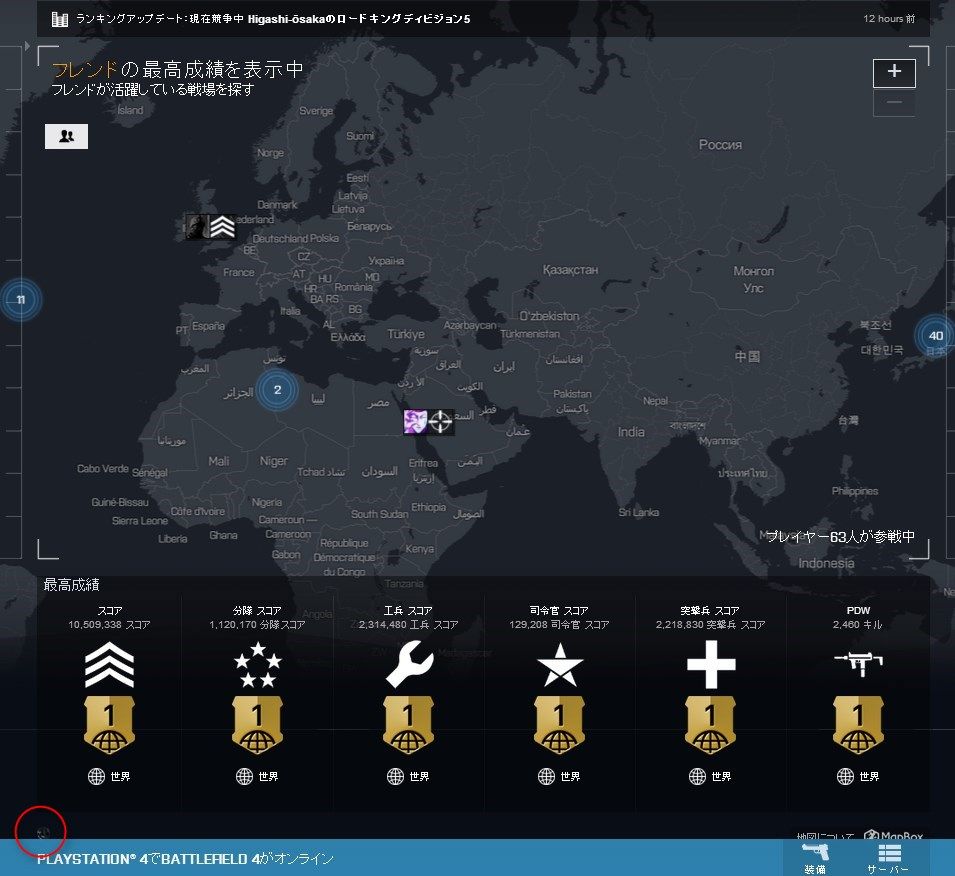Click the '2,460 キル' value
Image resolution: width=955 pixels, height=876 pixels.
click(x=858, y=625)
